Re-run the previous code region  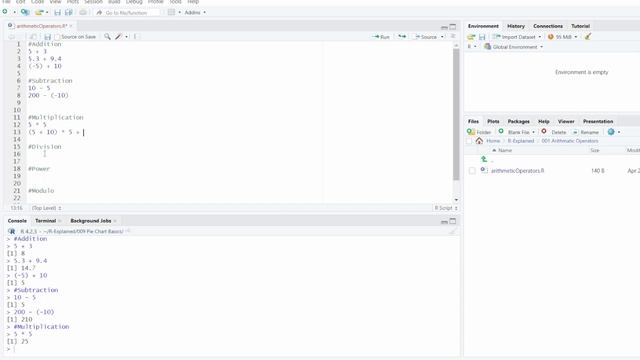point(402,37)
